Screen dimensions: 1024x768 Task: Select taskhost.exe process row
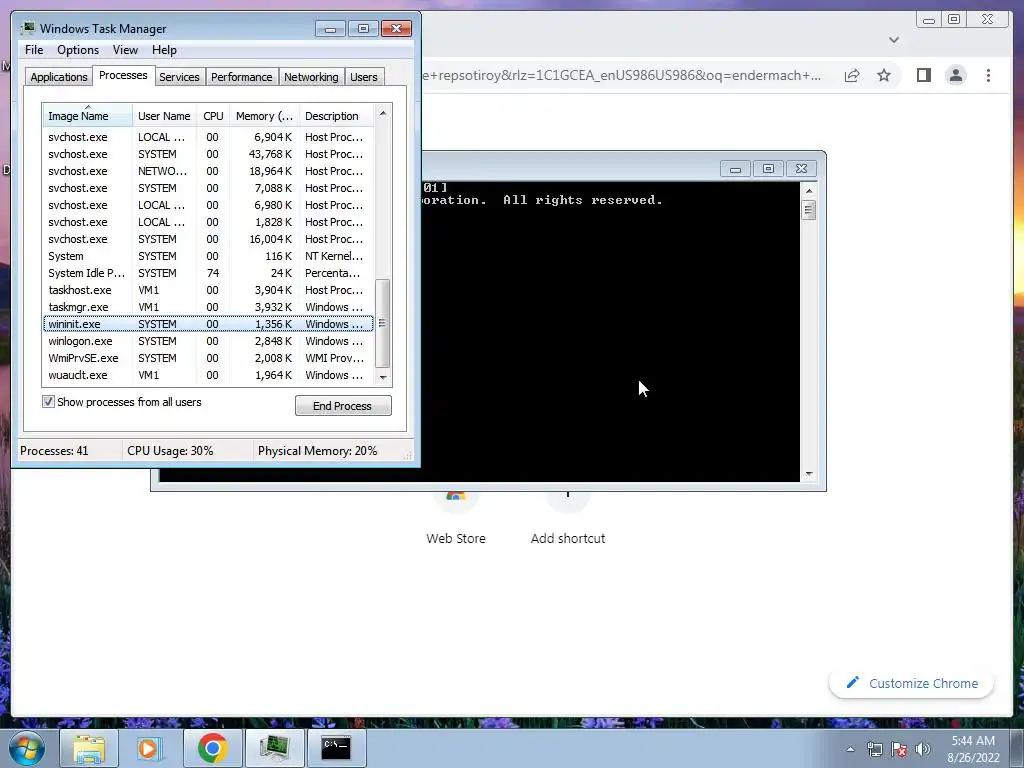click(x=208, y=290)
